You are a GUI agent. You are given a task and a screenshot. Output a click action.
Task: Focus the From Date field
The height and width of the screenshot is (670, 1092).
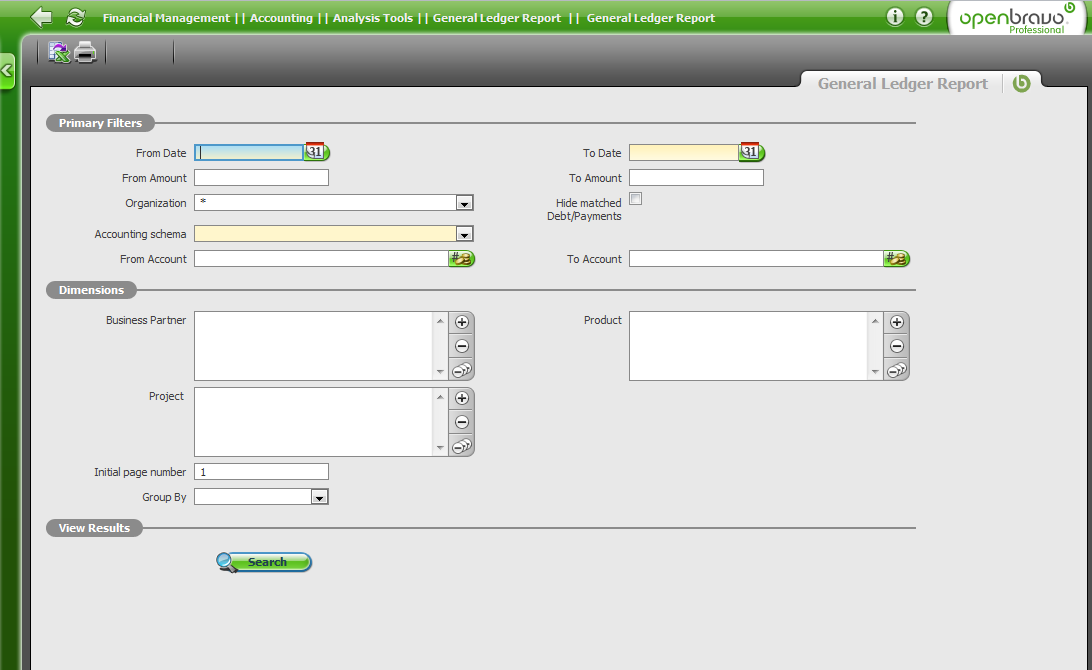[x=249, y=153]
